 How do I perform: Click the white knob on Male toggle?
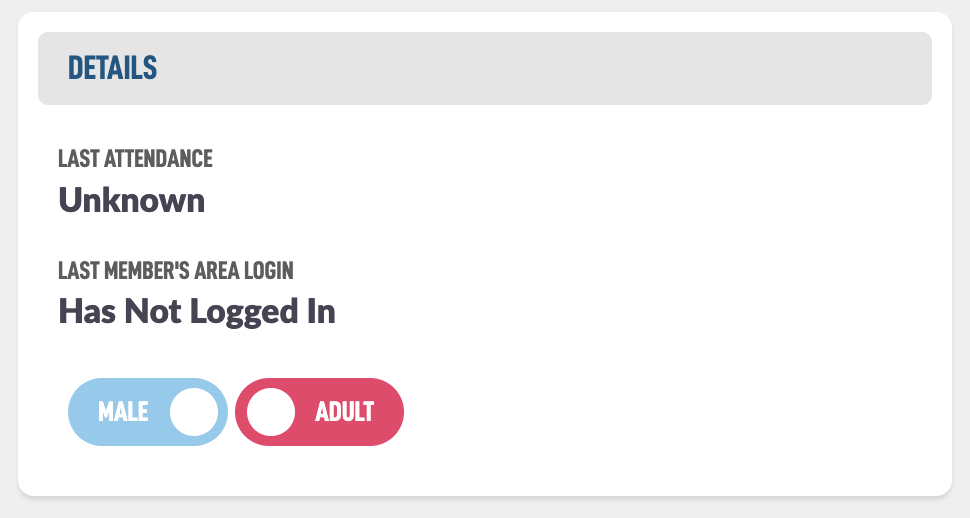click(x=194, y=412)
